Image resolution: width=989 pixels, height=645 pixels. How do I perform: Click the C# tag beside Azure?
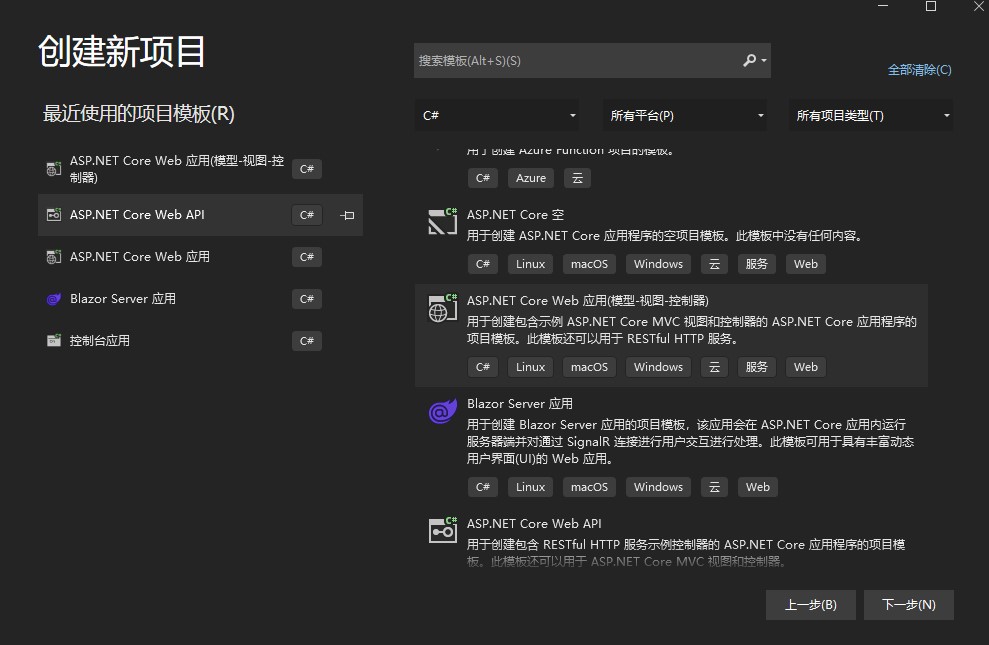[x=483, y=178]
